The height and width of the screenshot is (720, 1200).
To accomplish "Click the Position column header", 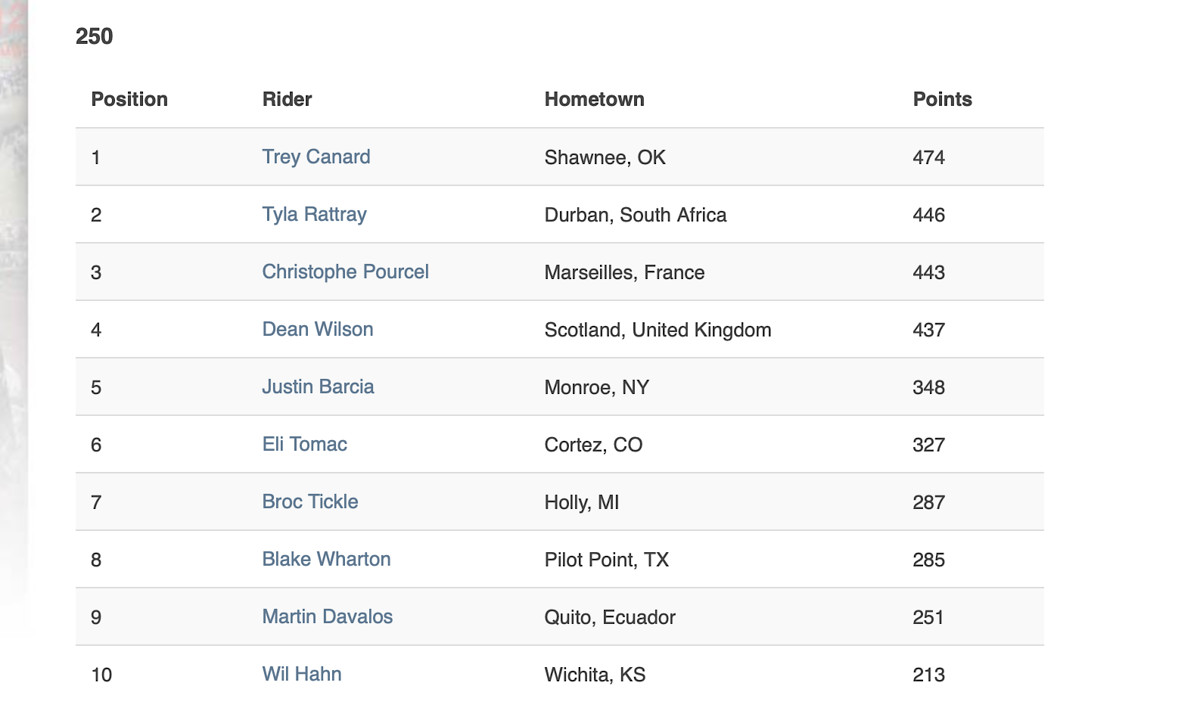I will [x=129, y=99].
